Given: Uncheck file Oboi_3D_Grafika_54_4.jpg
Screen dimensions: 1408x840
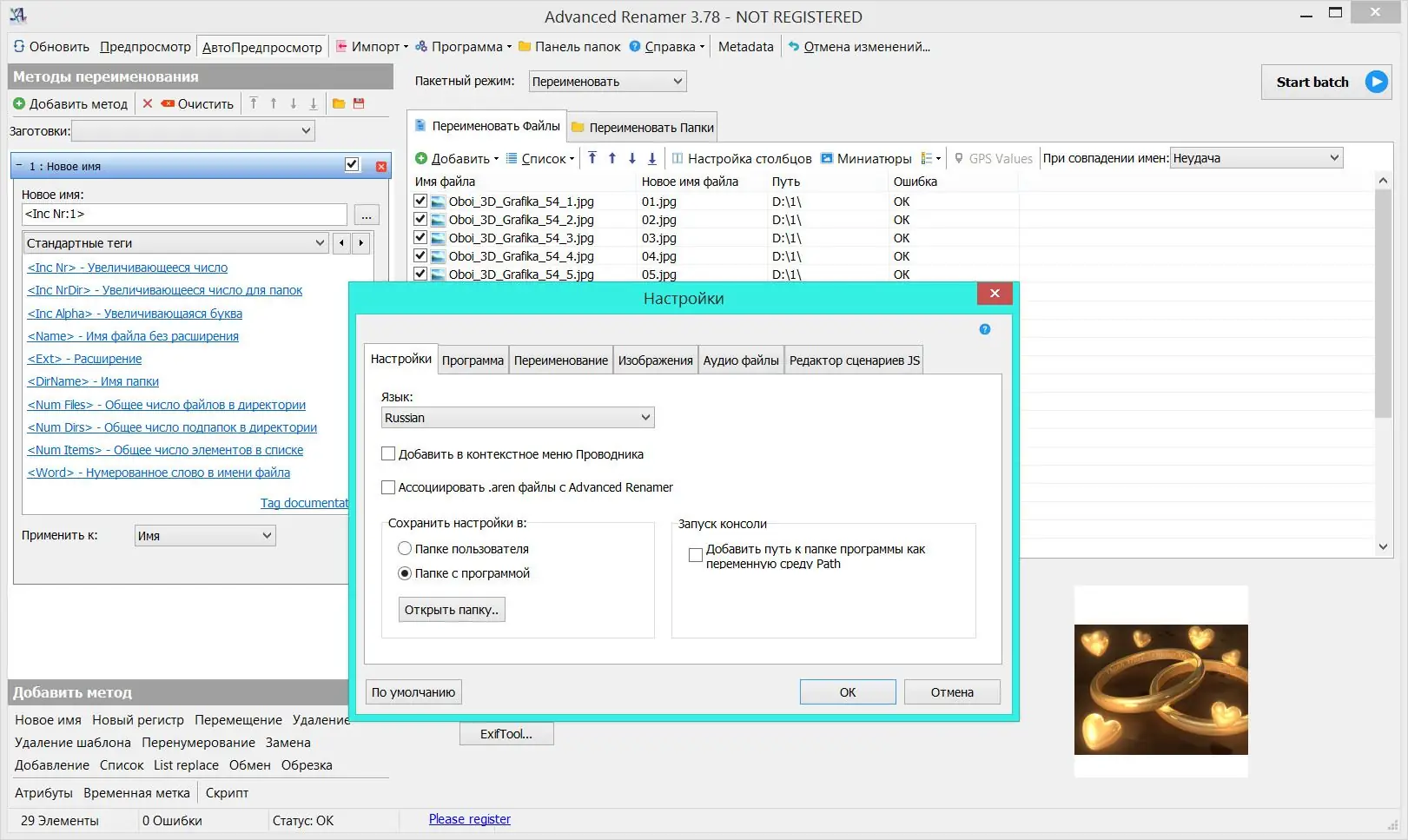Looking at the screenshot, I should click(420, 255).
